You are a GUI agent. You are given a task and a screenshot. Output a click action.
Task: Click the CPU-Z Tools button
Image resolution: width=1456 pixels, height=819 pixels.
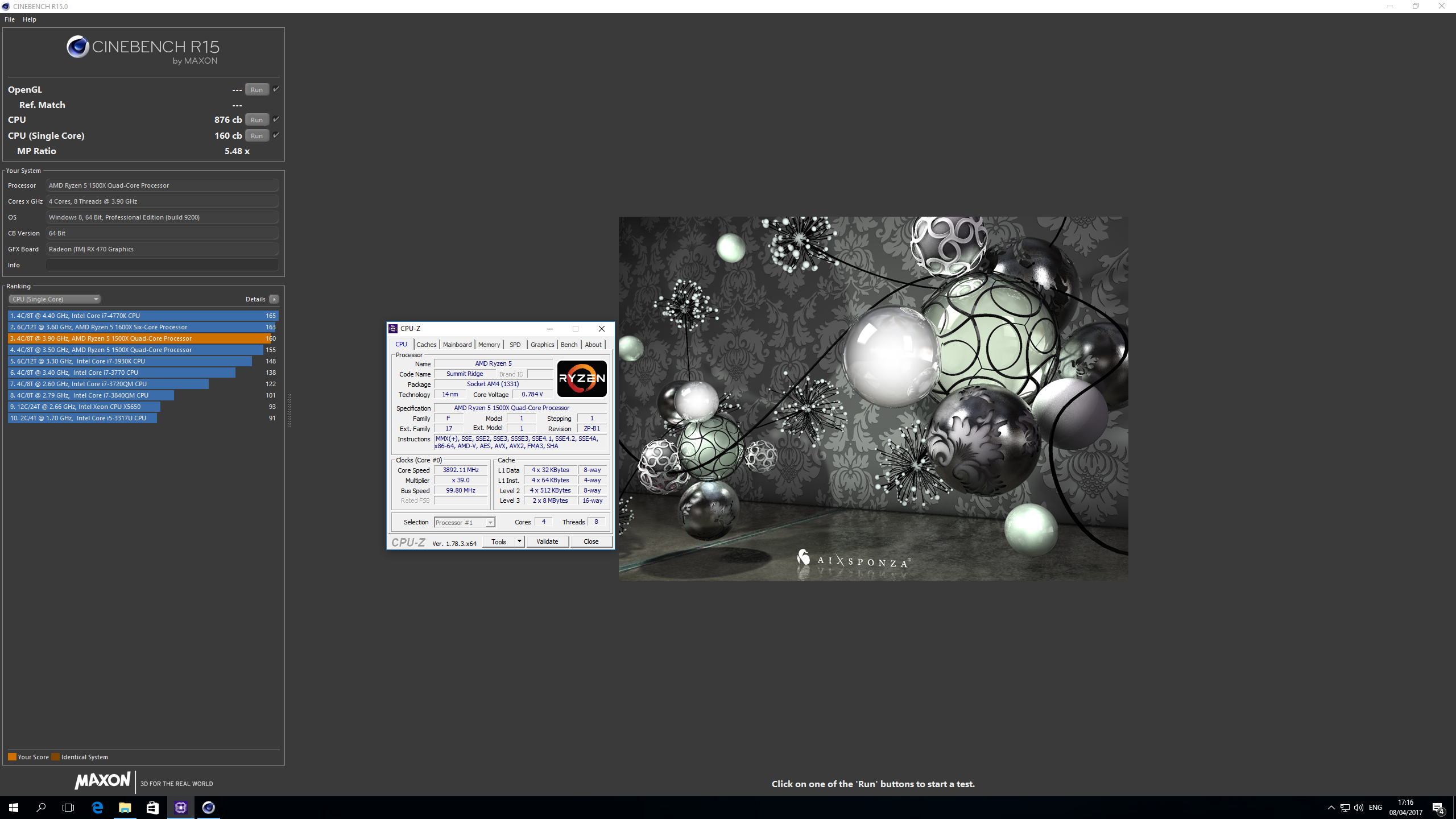coord(499,541)
